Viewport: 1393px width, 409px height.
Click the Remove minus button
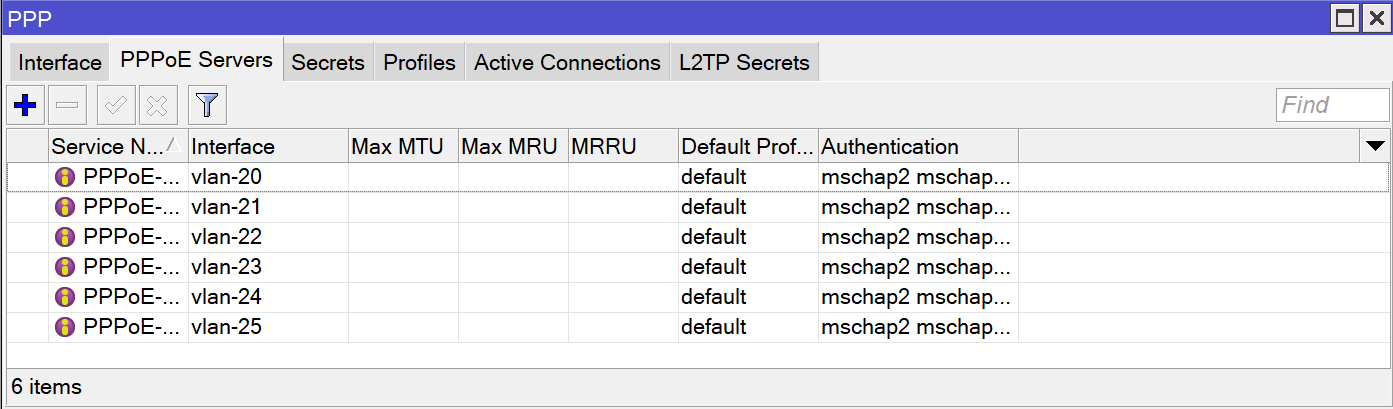click(67, 105)
